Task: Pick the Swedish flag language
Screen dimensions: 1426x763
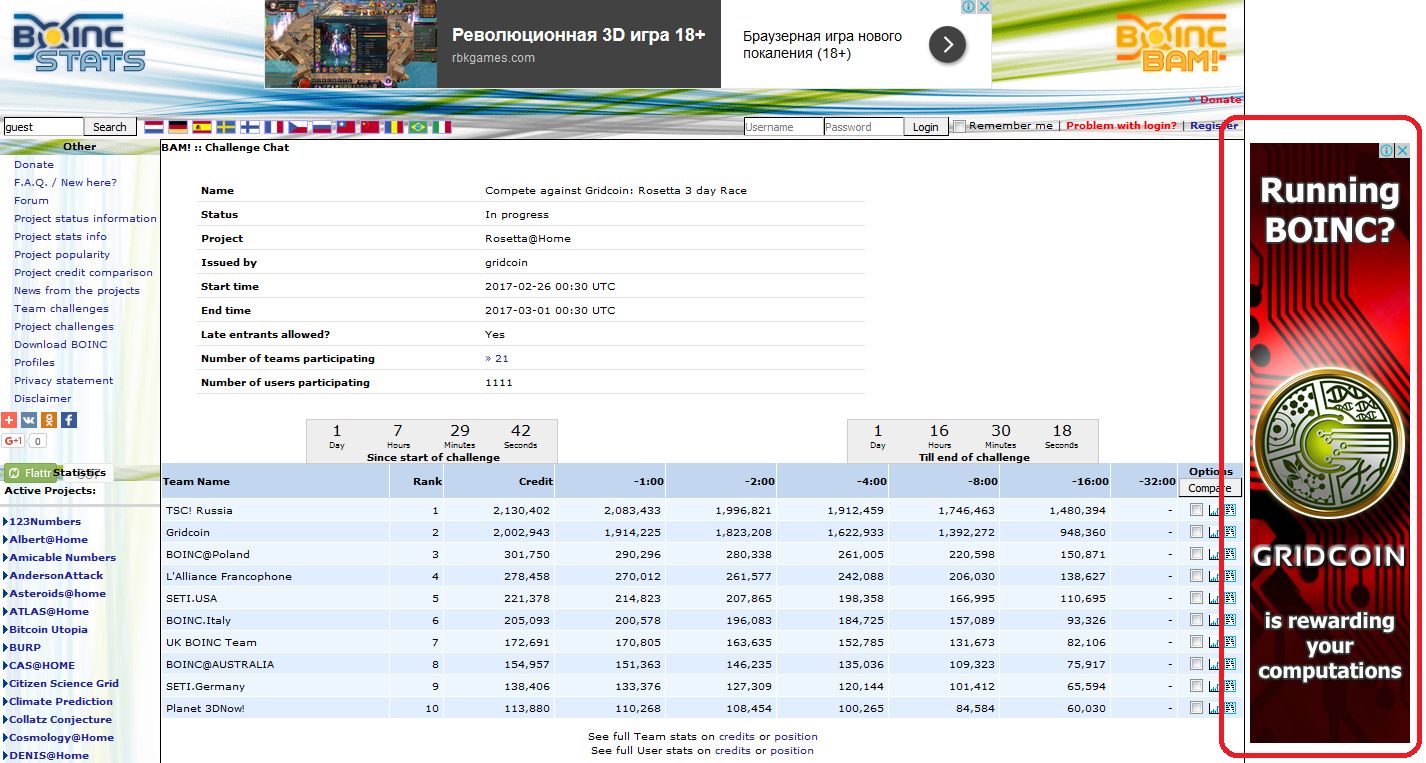Action: click(x=226, y=127)
